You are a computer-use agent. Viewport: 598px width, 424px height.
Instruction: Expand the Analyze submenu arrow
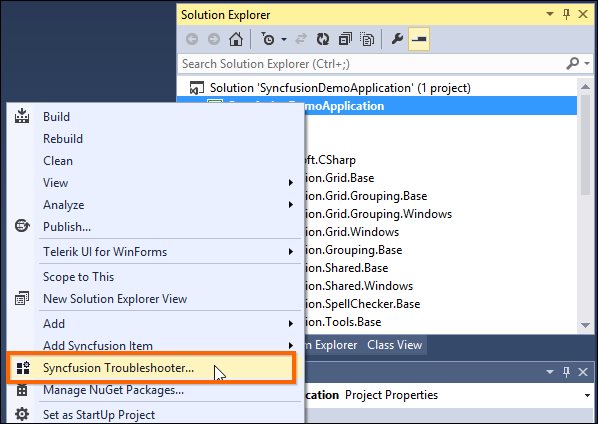291,205
